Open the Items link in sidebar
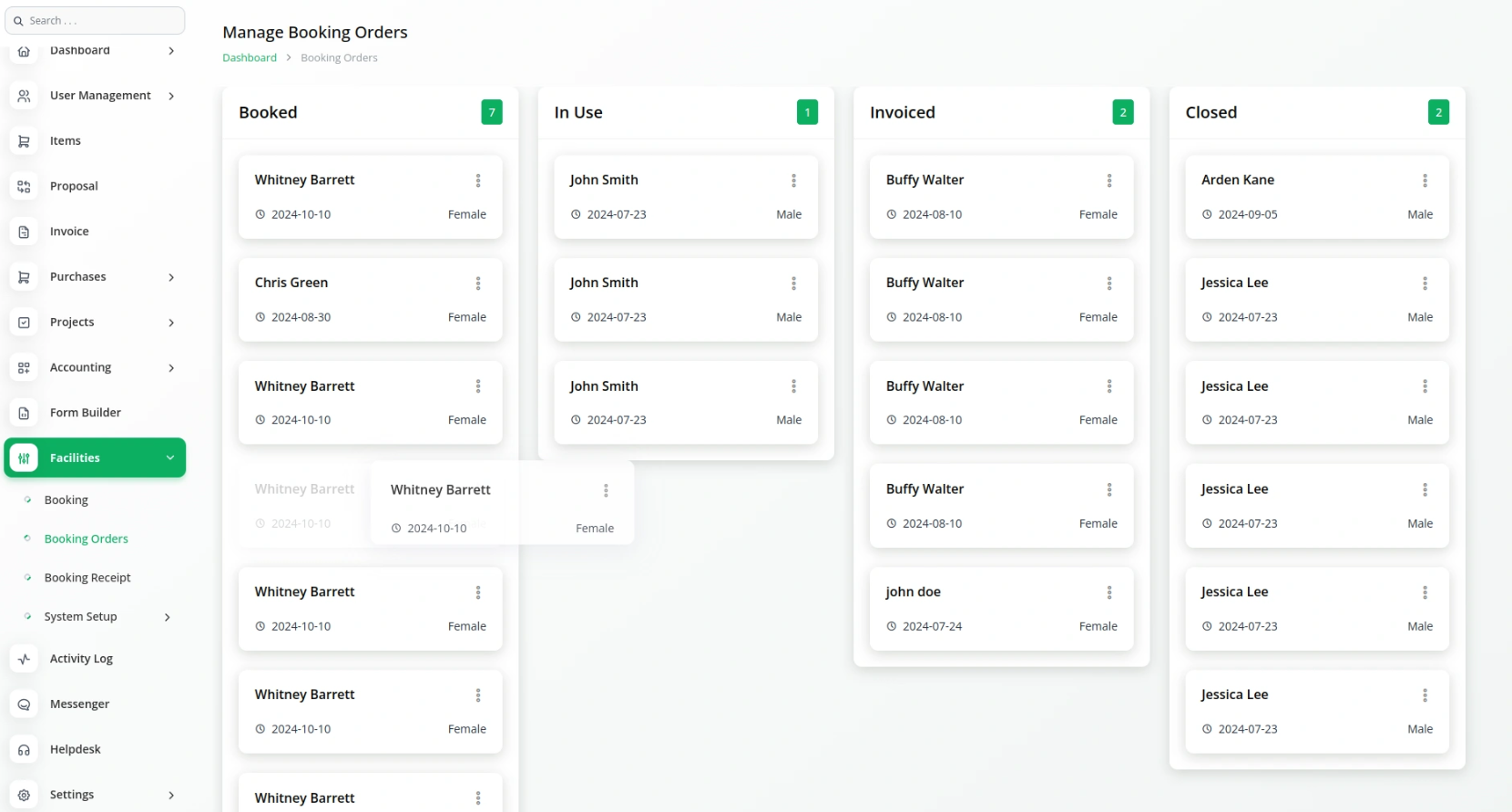The image size is (1512, 812). 66,140
